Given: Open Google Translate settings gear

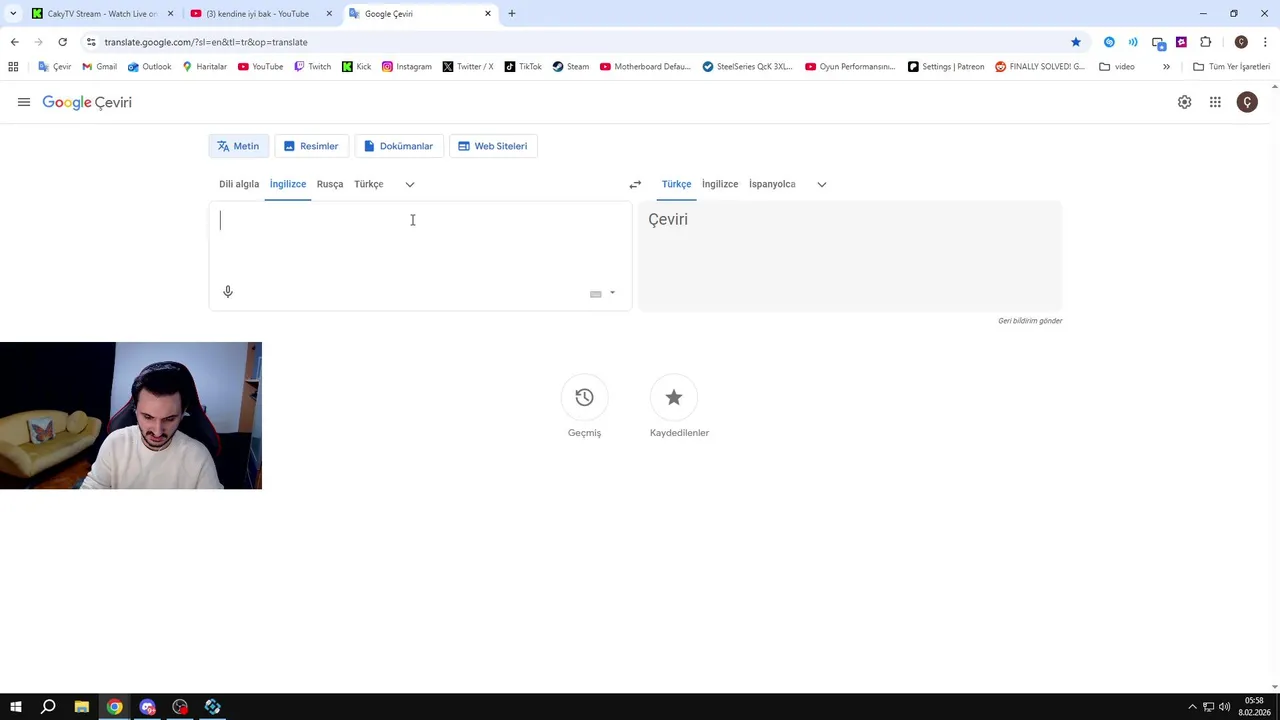Looking at the screenshot, I should 1184,102.
